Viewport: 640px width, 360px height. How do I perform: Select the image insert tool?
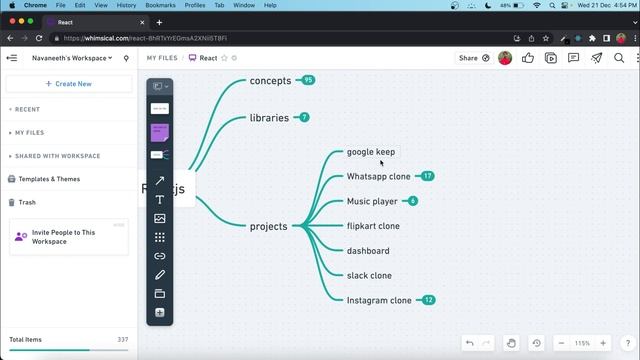click(160, 218)
